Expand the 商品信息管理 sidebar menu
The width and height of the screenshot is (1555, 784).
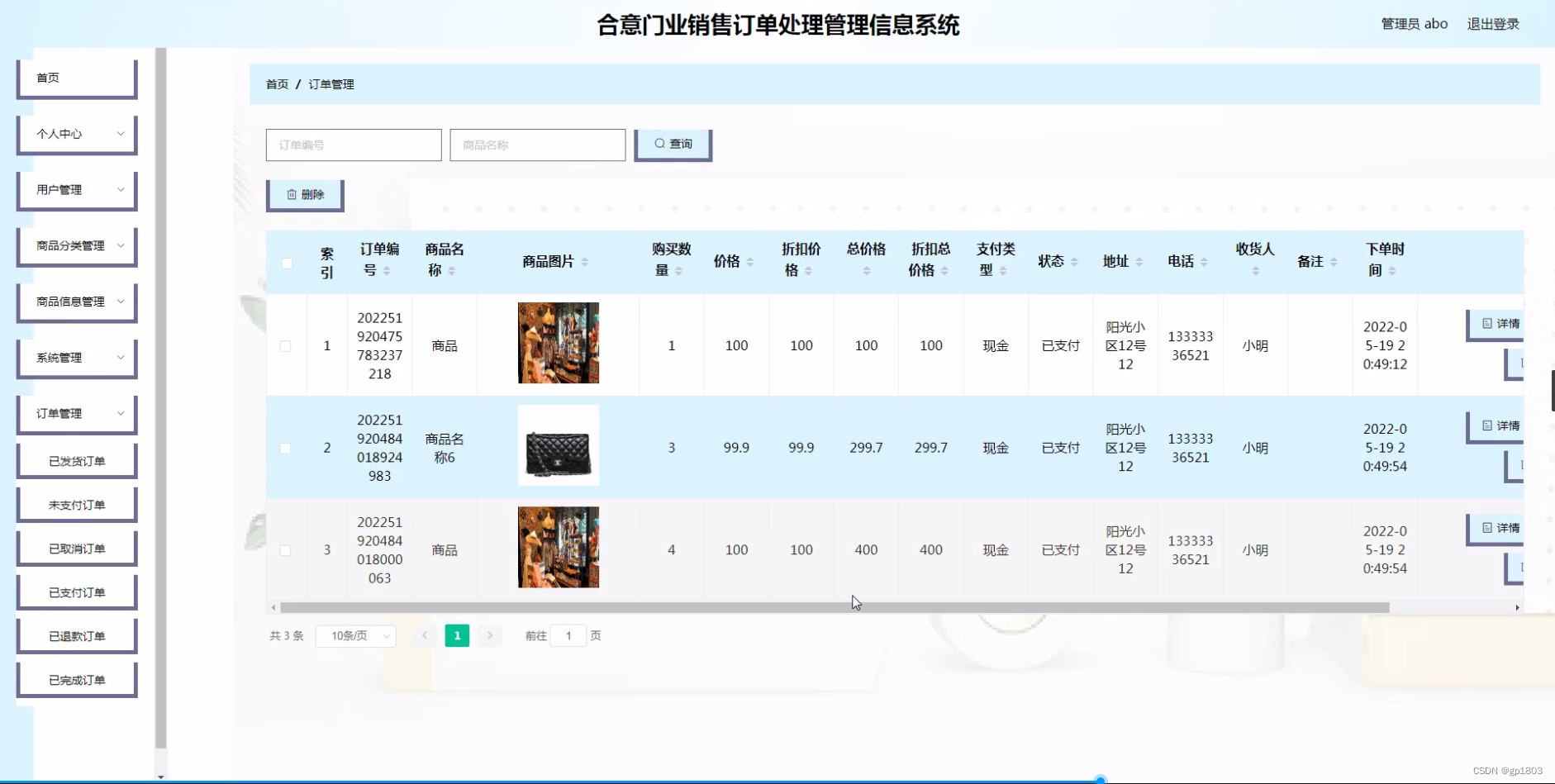point(77,303)
